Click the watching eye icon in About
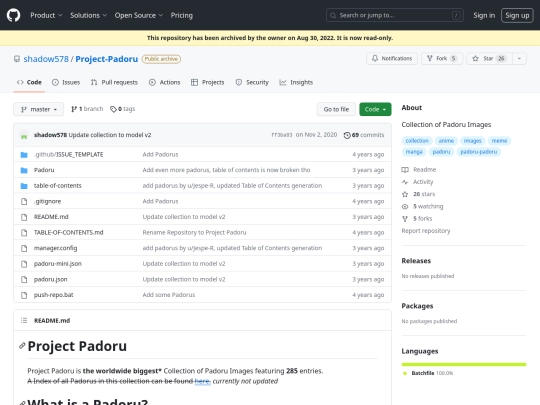 pyautogui.click(x=405, y=206)
